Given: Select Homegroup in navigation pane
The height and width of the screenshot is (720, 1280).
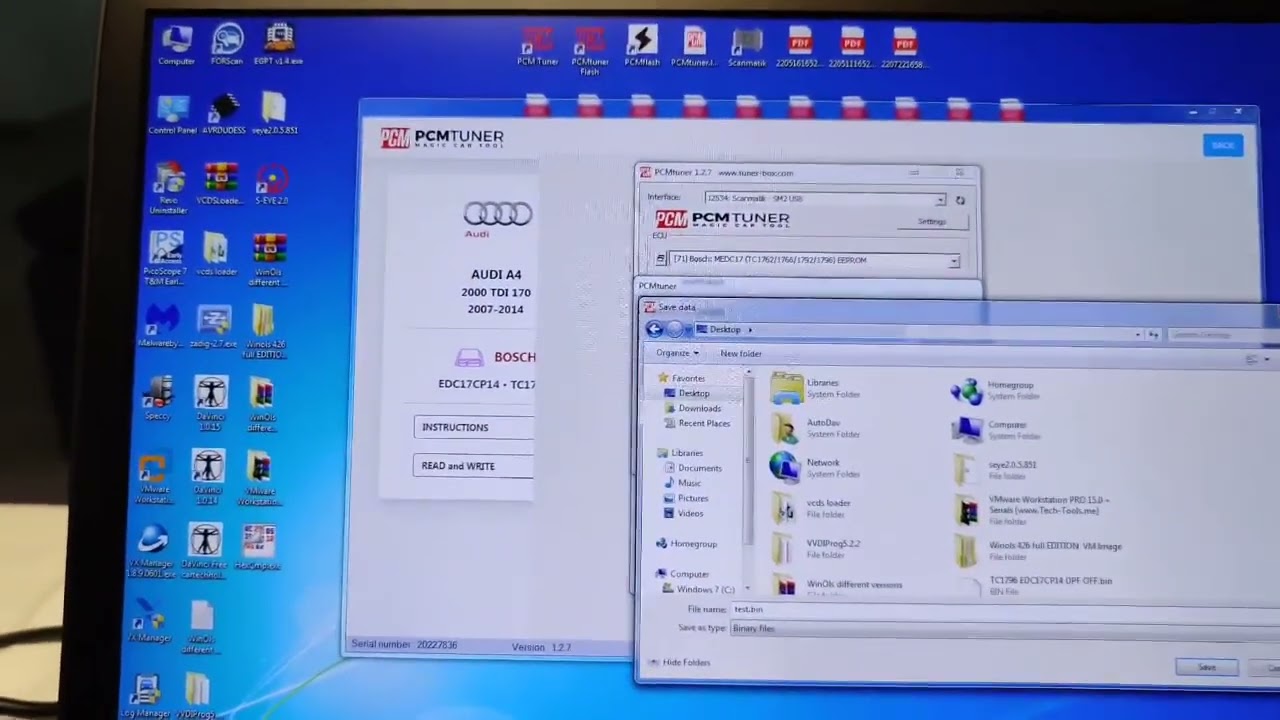Looking at the screenshot, I should [x=686, y=544].
